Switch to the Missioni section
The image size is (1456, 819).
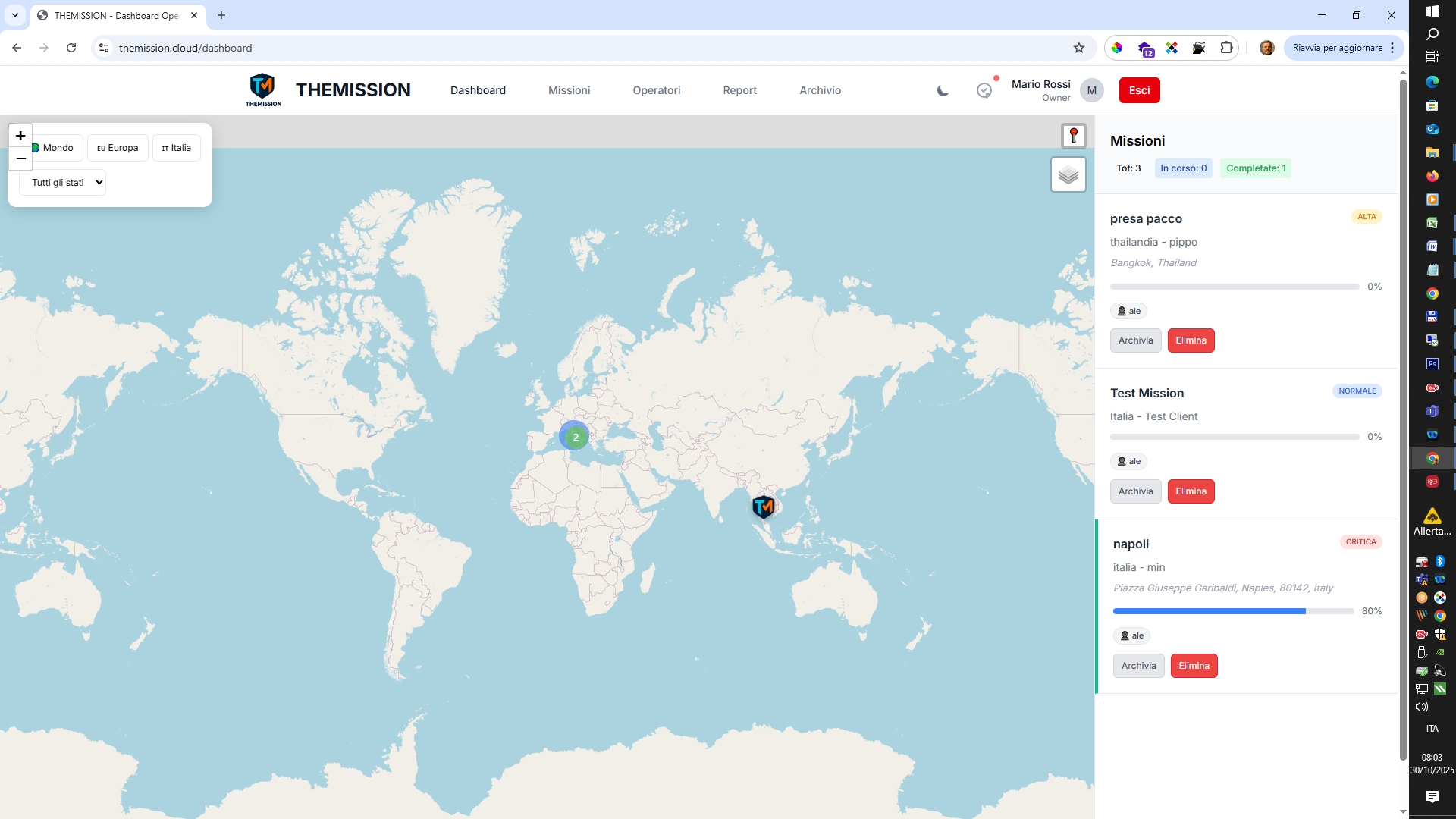pyautogui.click(x=569, y=90)
